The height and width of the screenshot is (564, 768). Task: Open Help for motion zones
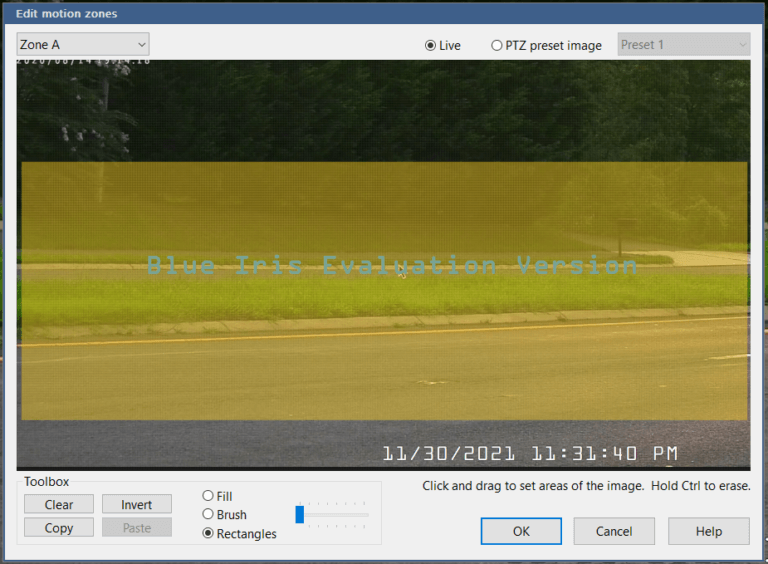tap(709, 531)
